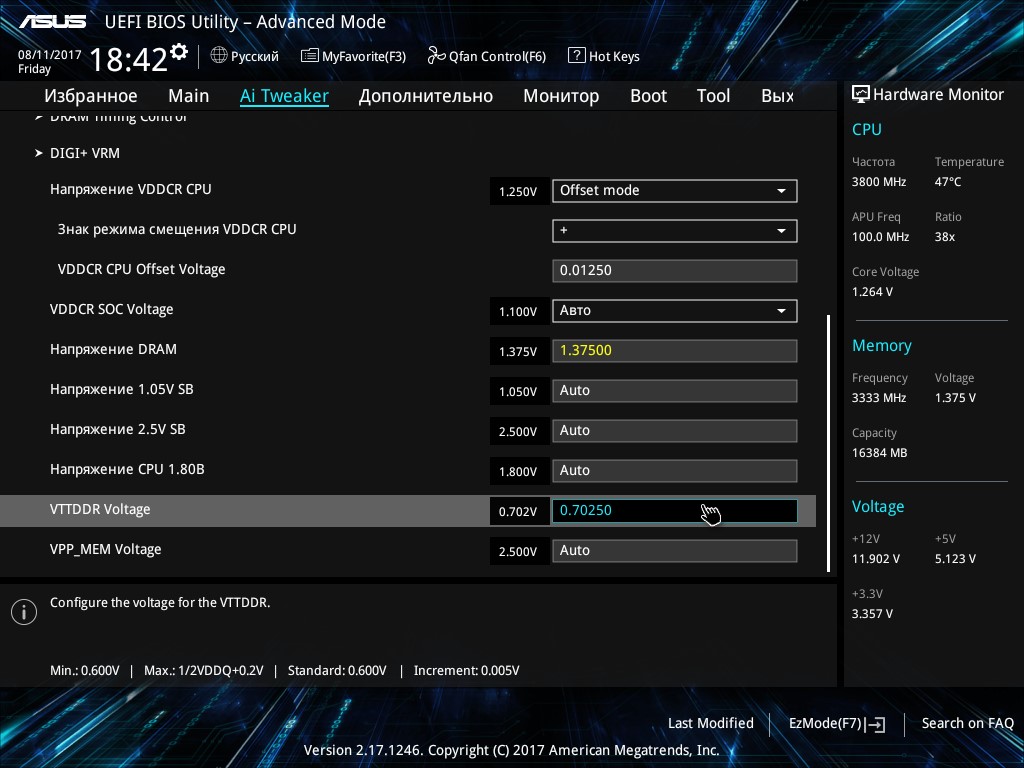The width and height of the screenshot is (1024, 768).
Task: Select the Напряжение CPU 1.80В row label
Action: click(127, 470)
